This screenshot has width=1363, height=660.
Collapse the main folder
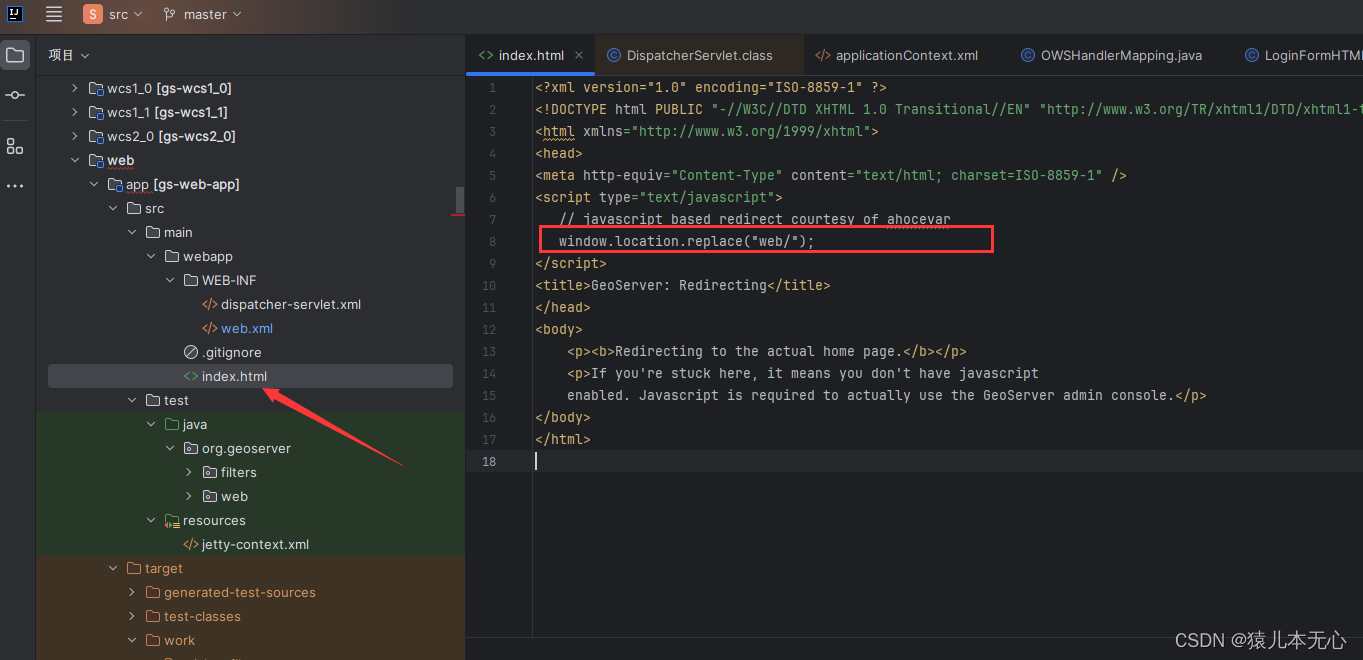132,232
